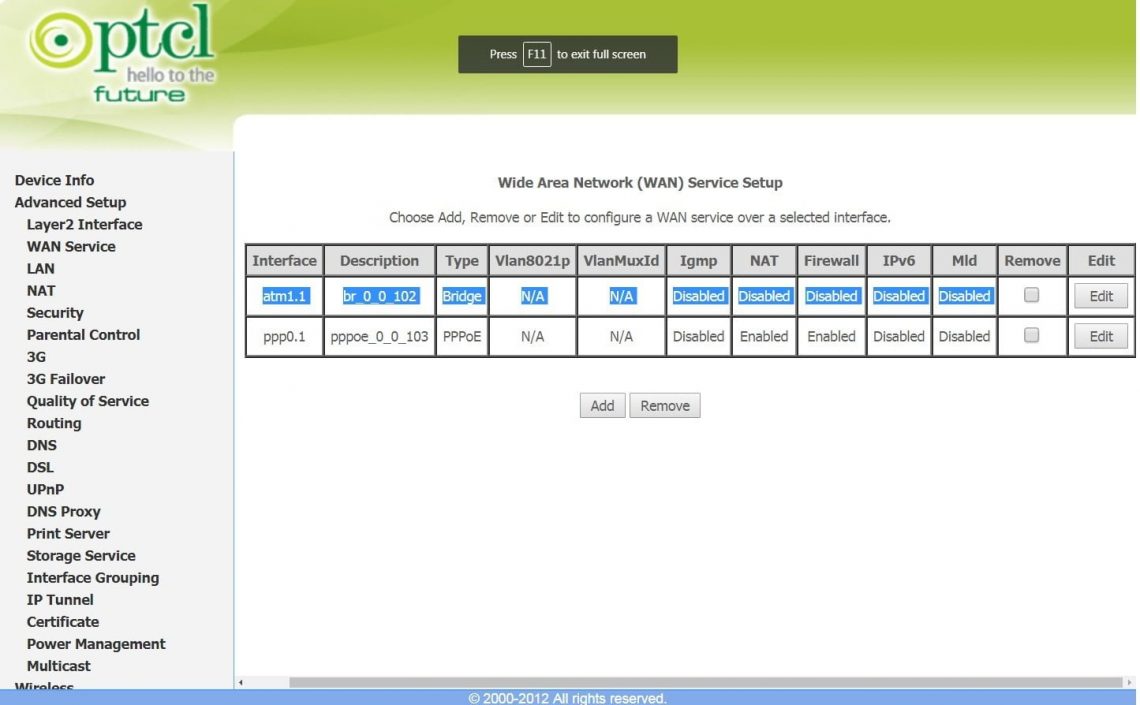Open the WAN Service page
Viewport: 1140px width, 705px height.
point(69,246)
